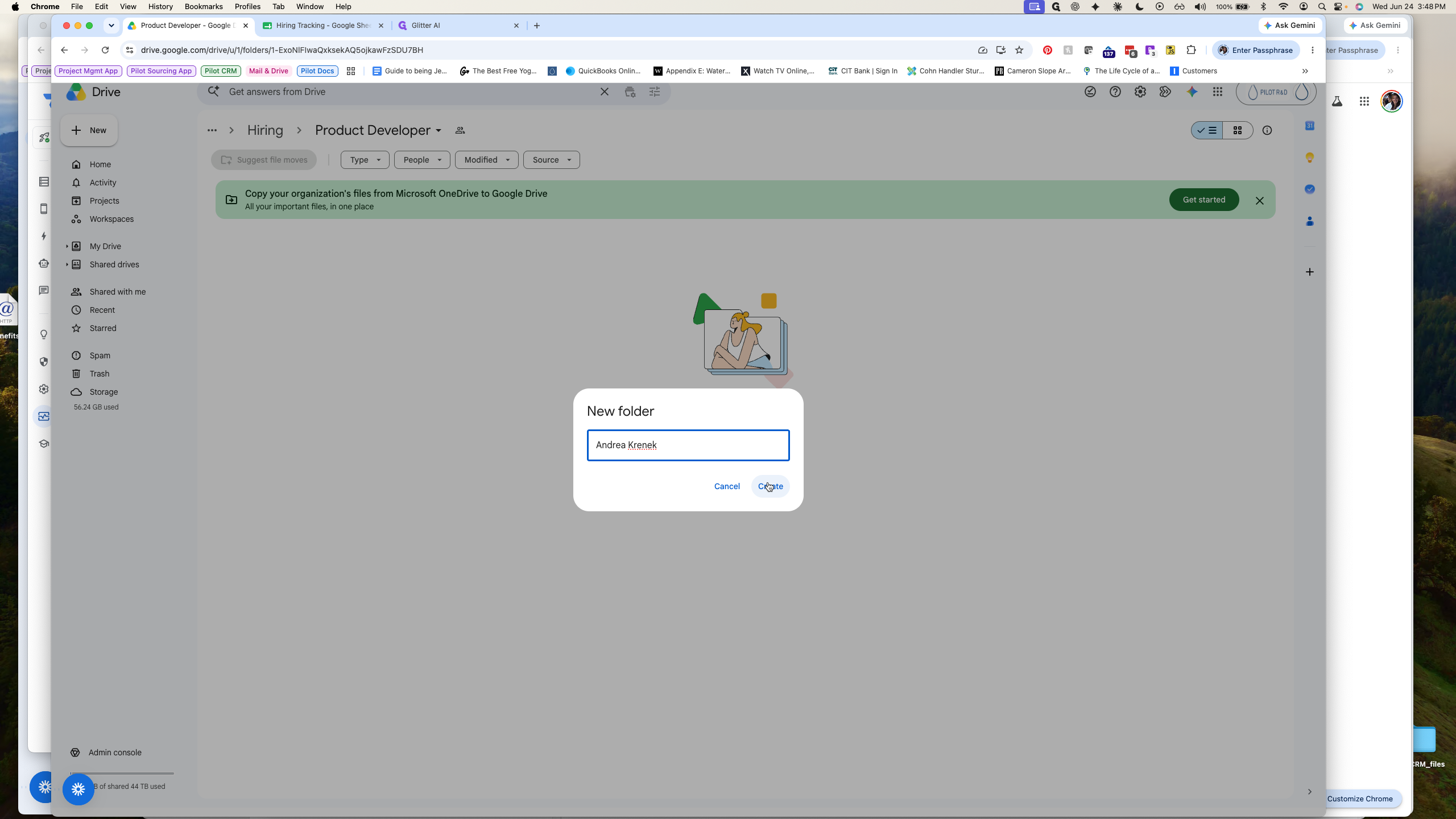Switch to list layout view

point(1207,130)
